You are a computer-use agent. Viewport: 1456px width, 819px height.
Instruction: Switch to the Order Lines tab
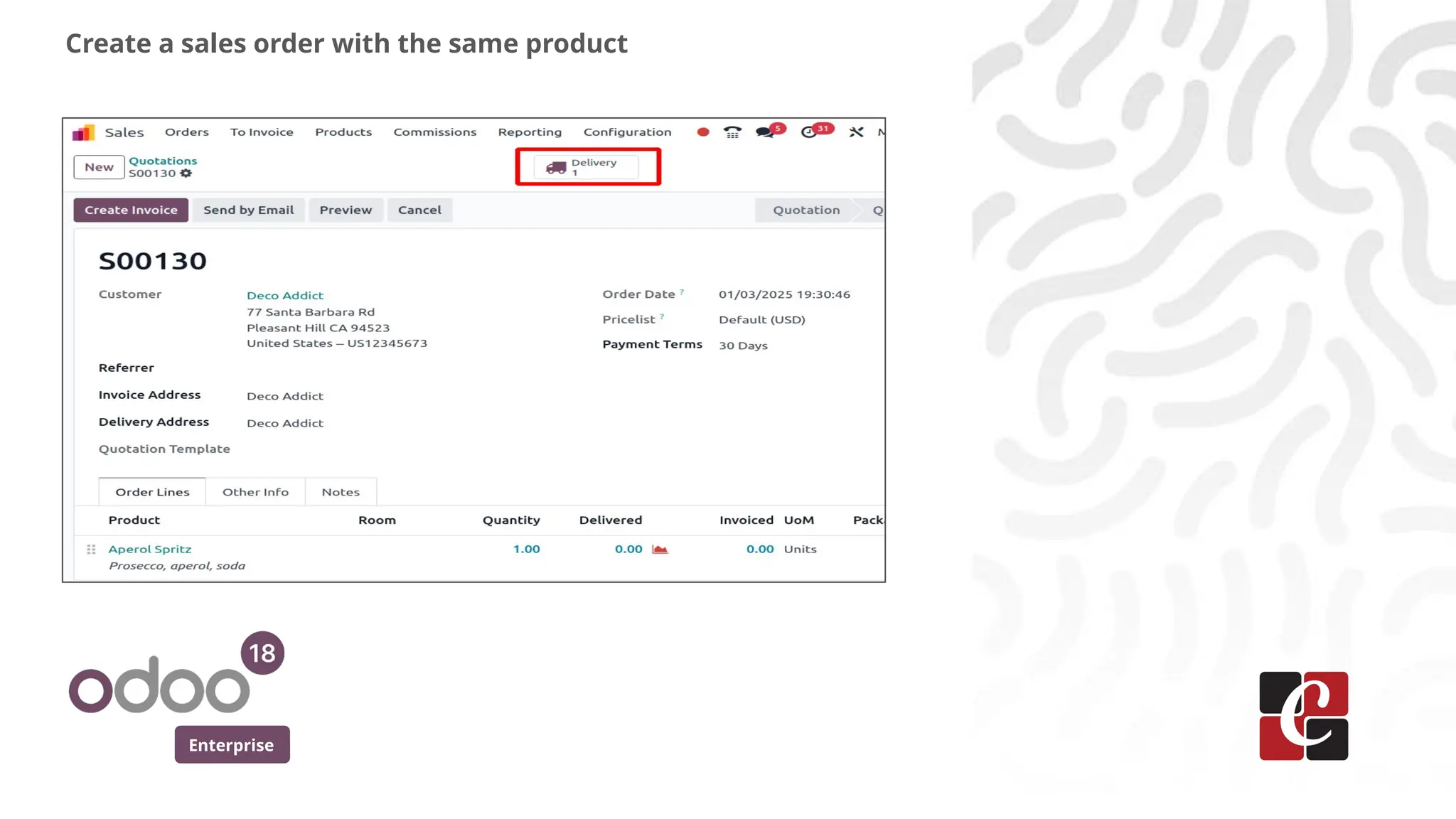coord(152,492)
